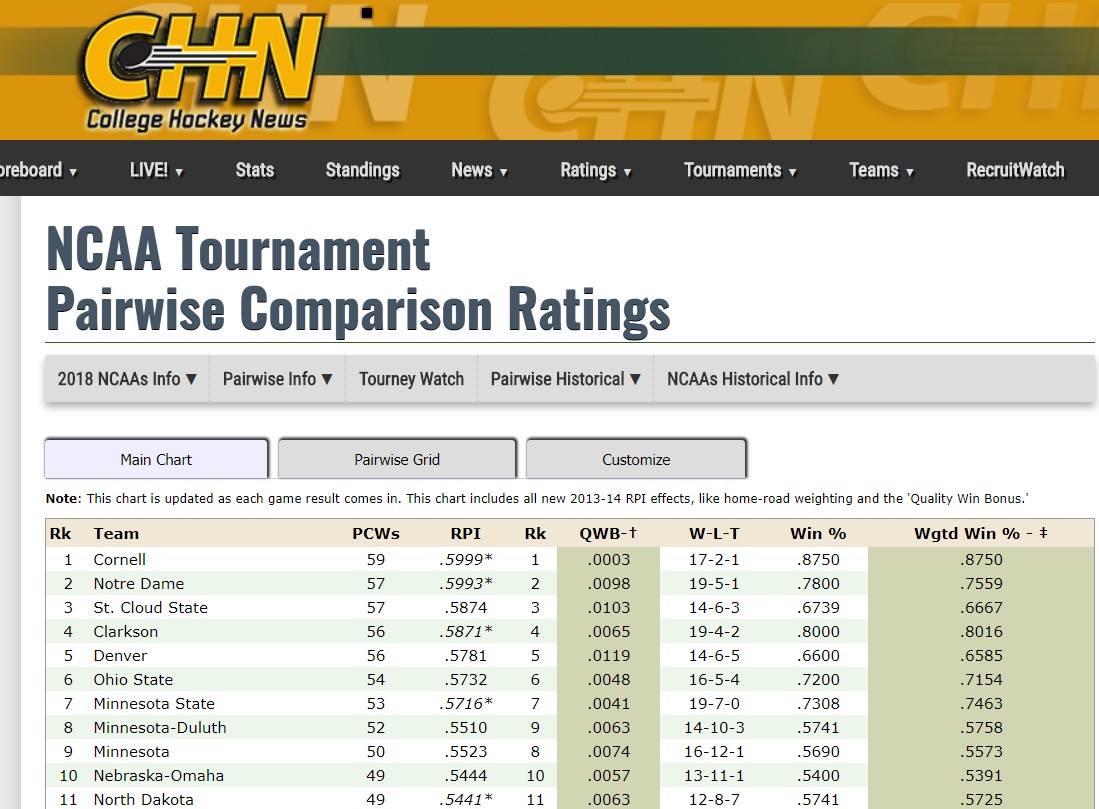Visit RecruitWatch from the navbar

[x=1015, y=170]
